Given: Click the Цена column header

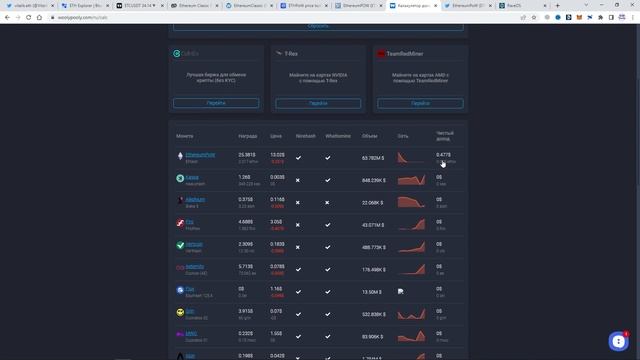Looking at the screenshot, I should pos(276,136).
